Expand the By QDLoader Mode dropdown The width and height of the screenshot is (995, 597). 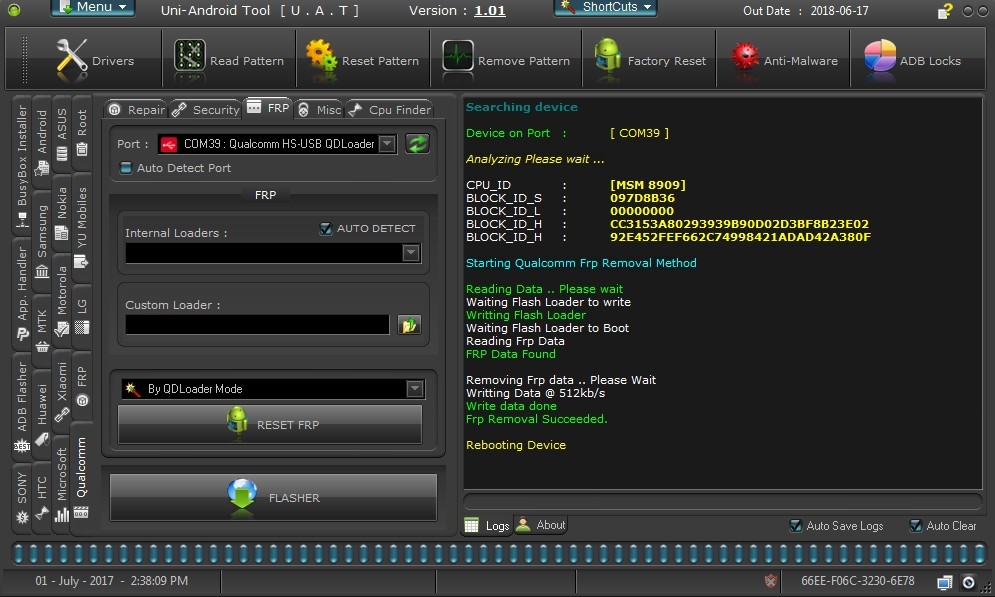tap(415, 388)
